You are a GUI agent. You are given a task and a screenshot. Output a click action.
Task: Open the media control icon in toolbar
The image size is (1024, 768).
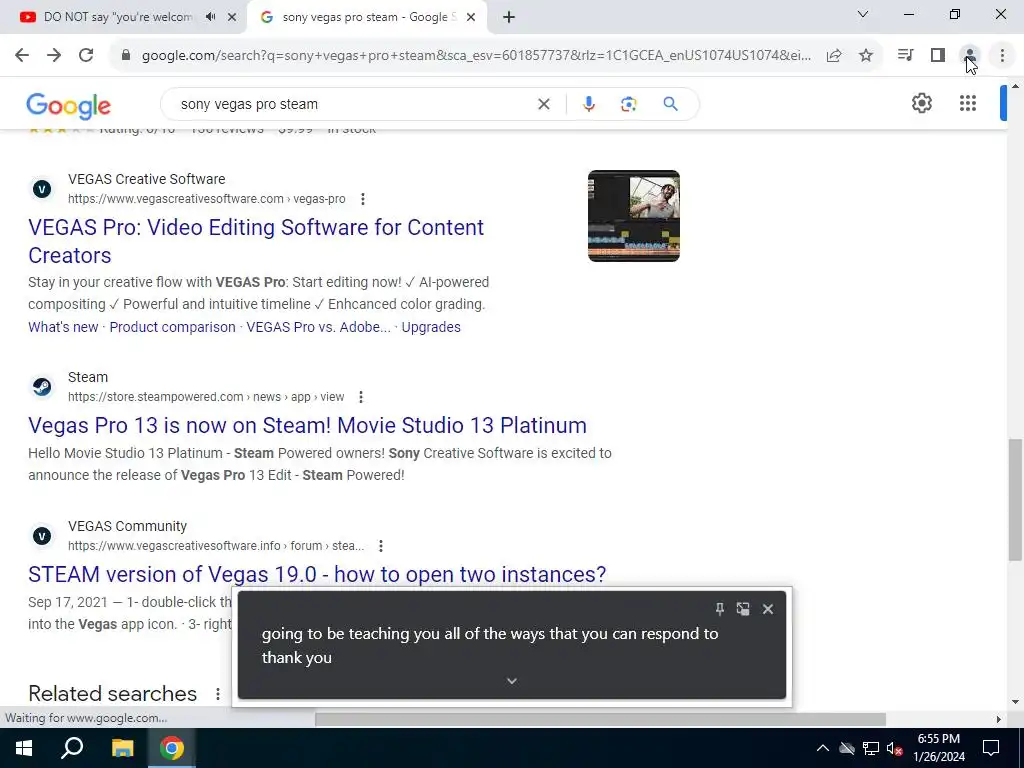pyautogui.click(x=906, y=56)
